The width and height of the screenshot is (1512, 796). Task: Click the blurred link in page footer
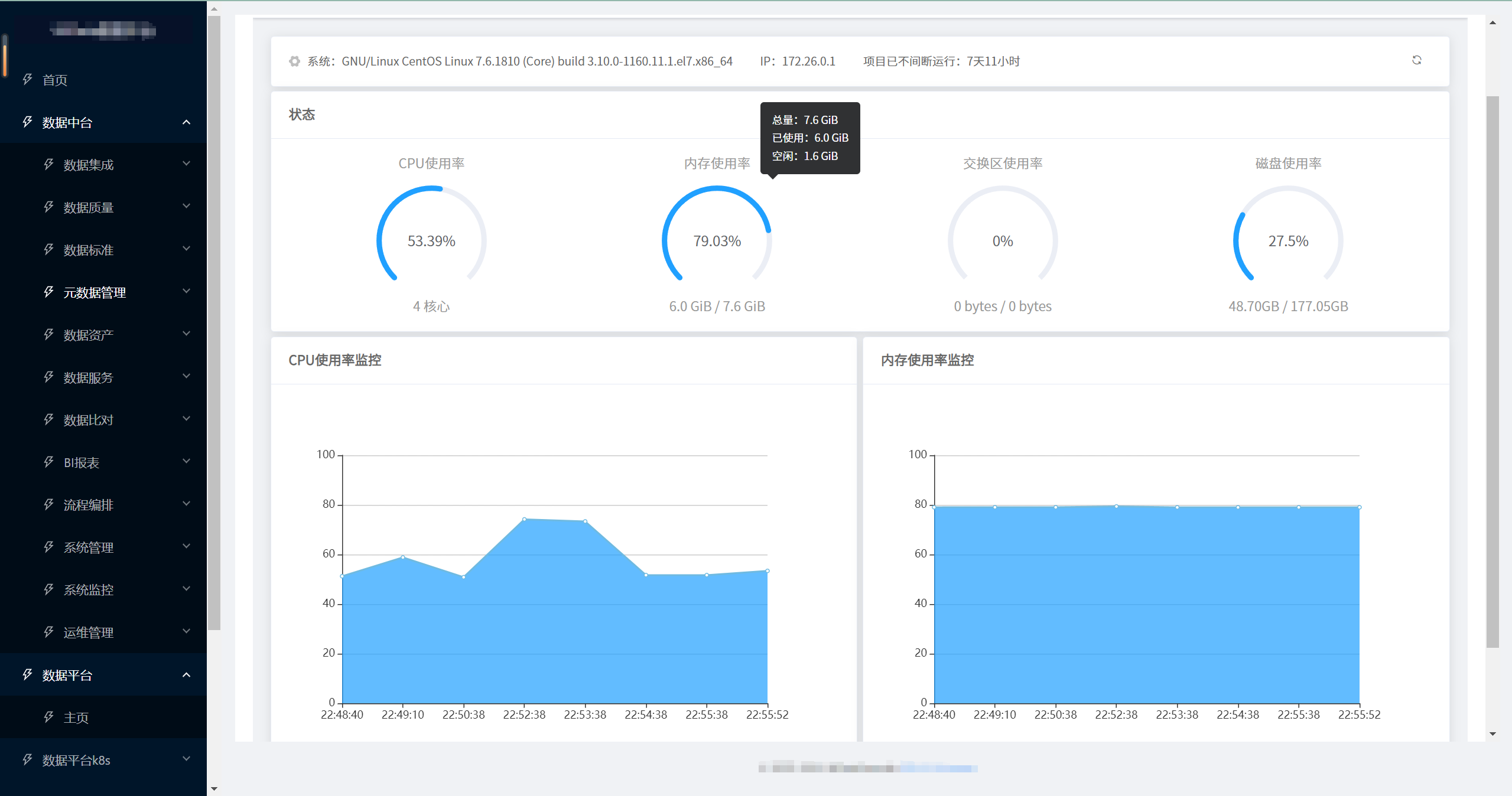point(938,768)
